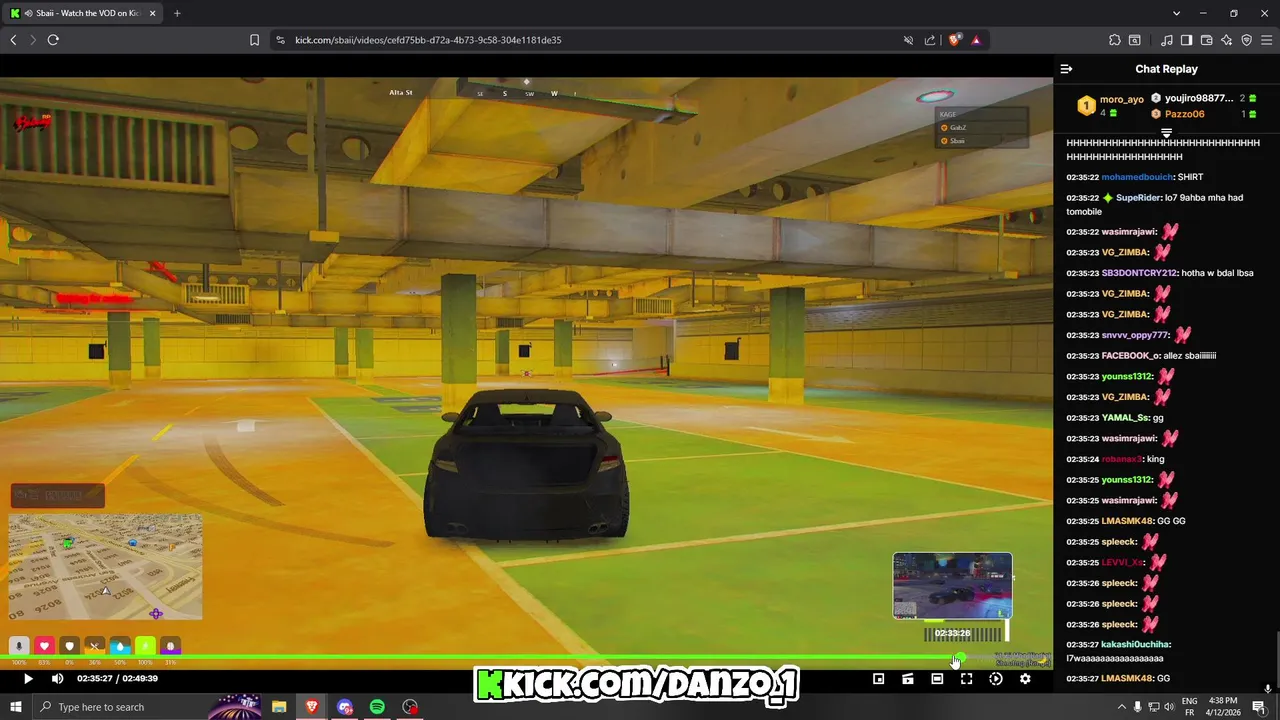
Task: Open a new browser tab
Action: 177,13
